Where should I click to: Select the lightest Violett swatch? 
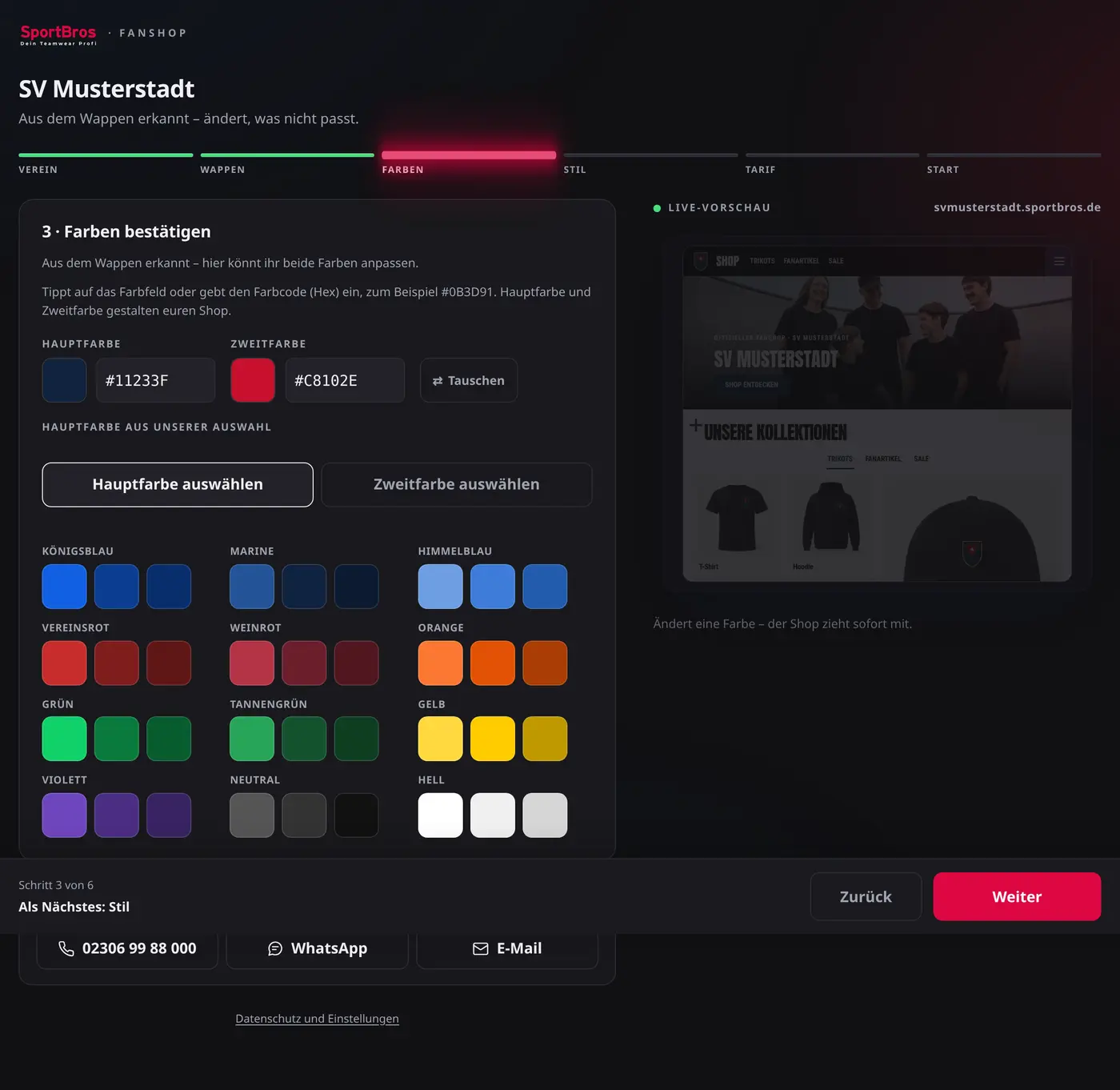(x=64, y=815)
